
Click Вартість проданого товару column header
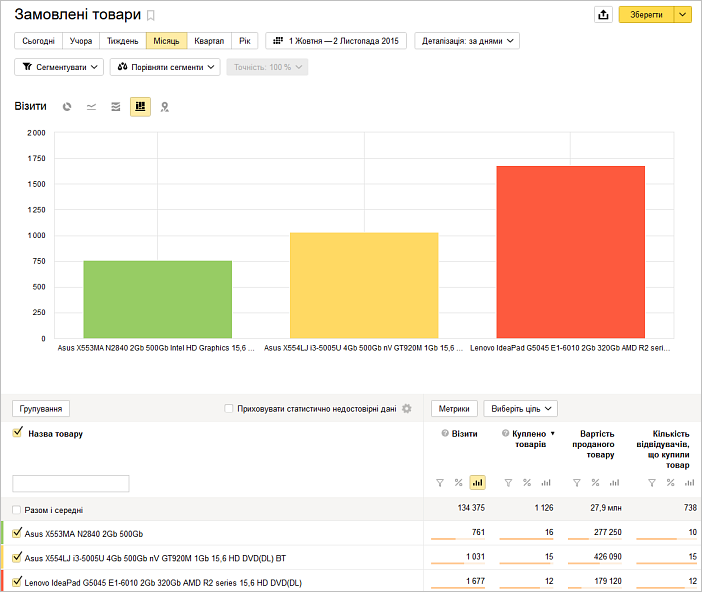(x=594, y=444)
